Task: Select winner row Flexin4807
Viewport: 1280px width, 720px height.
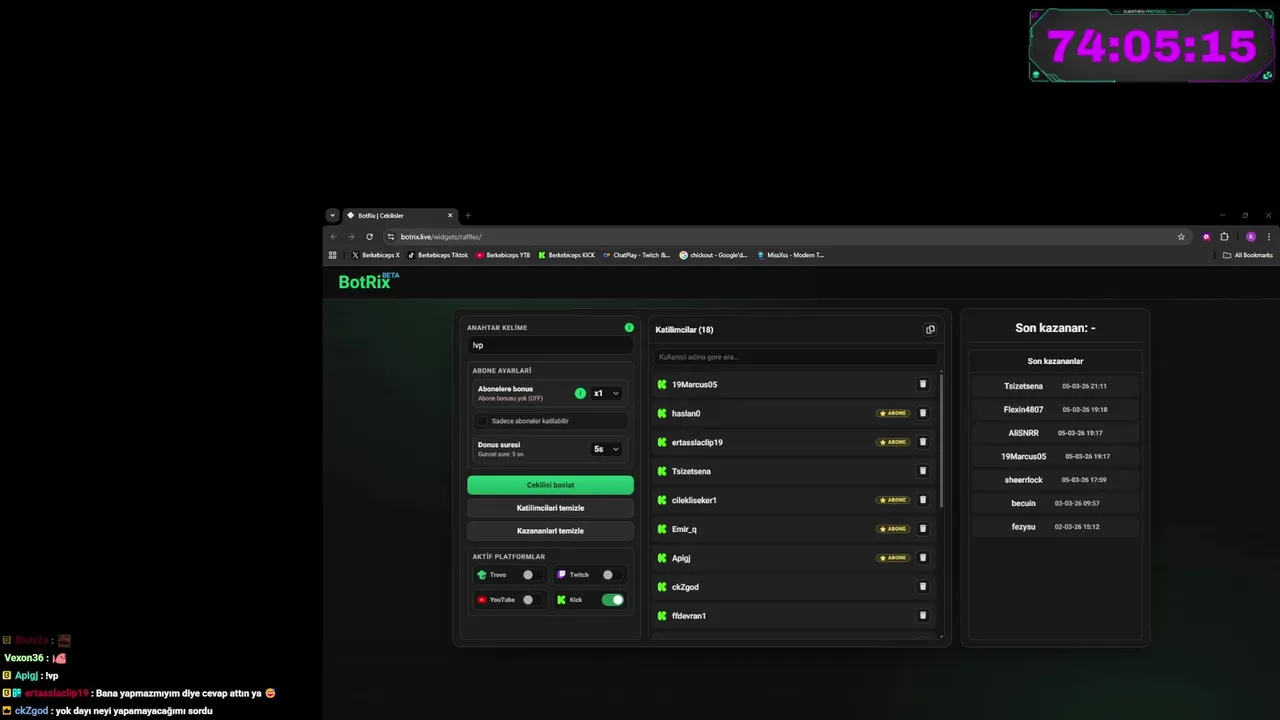Action: [x=1055, y=409]
